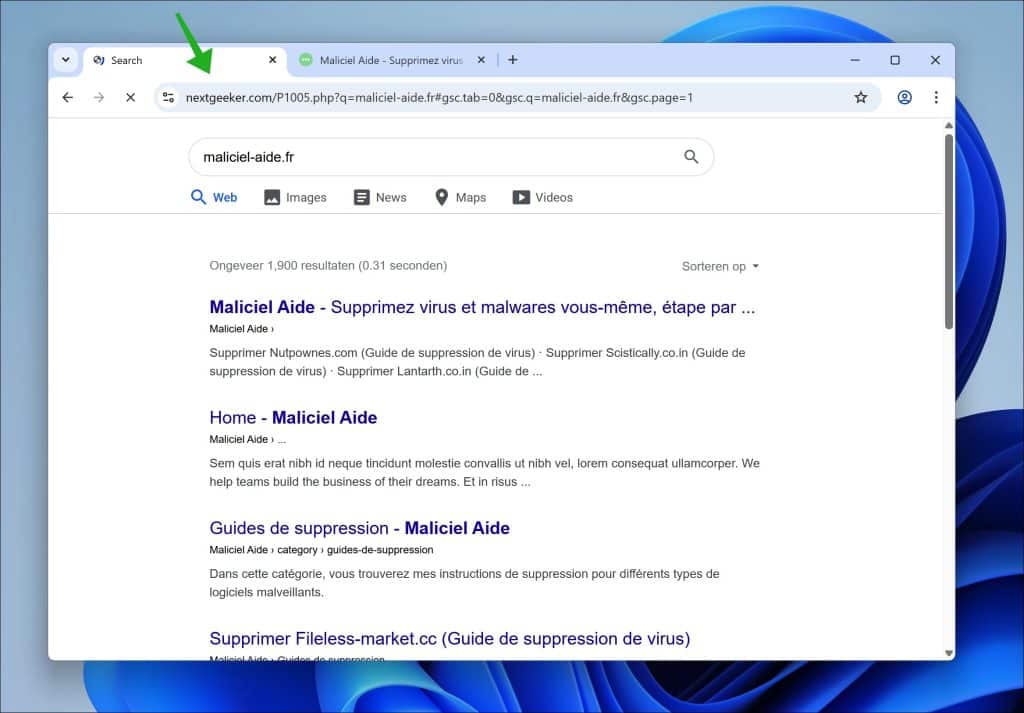Click the snippet starting 'Dans cette catégorie'

(464, 583)
